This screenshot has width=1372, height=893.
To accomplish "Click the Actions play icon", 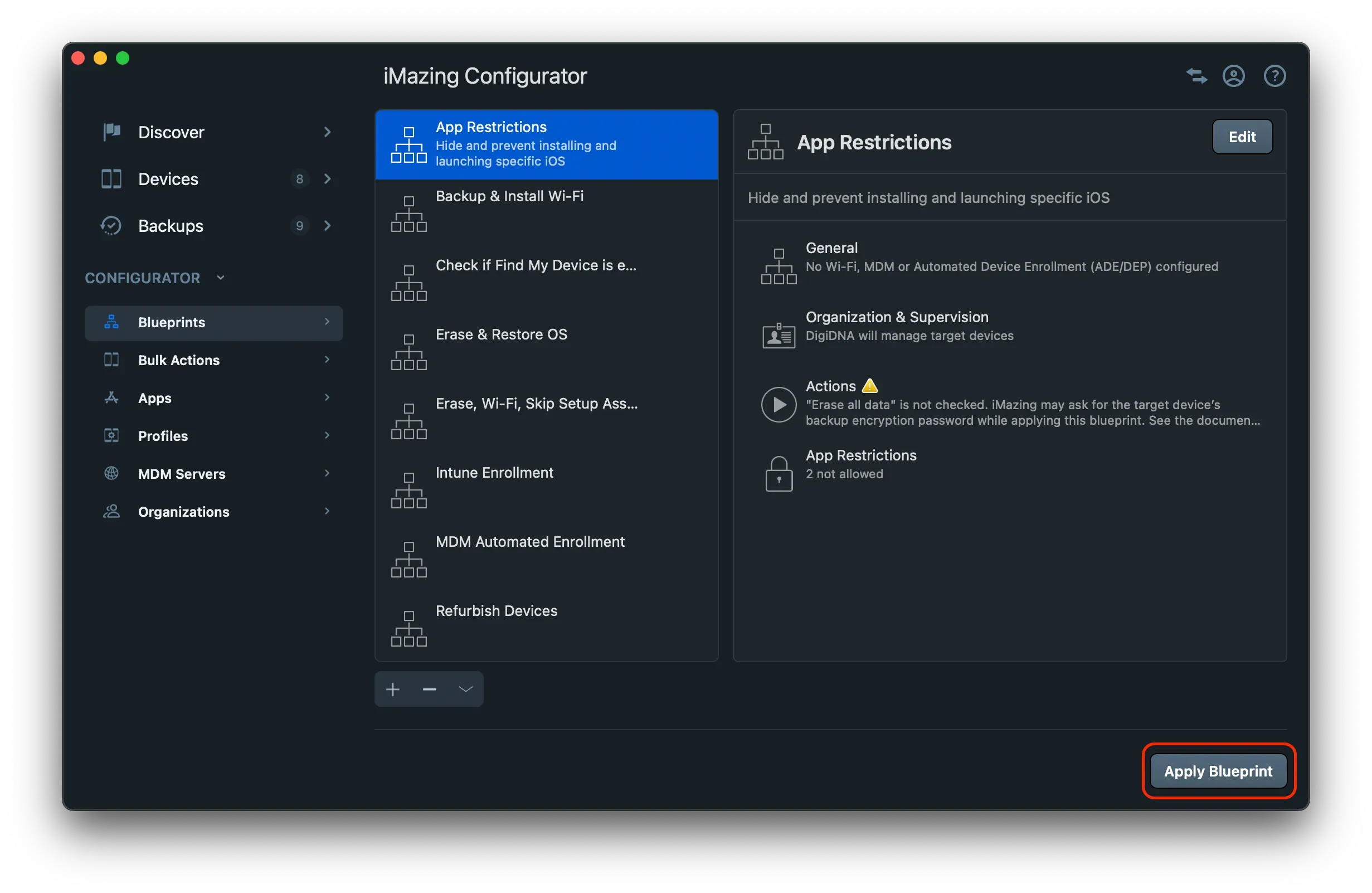I will [x=779, y=404].
